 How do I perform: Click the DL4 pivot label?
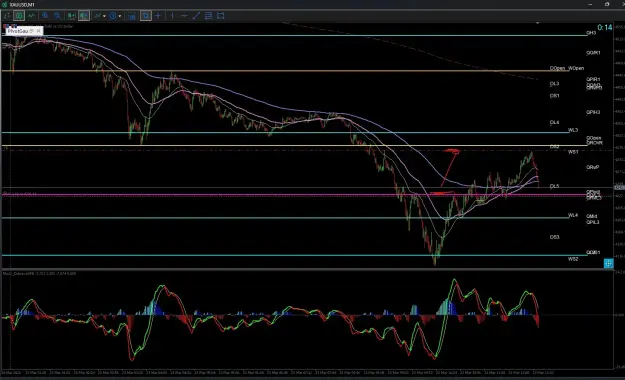coord(554,122)
